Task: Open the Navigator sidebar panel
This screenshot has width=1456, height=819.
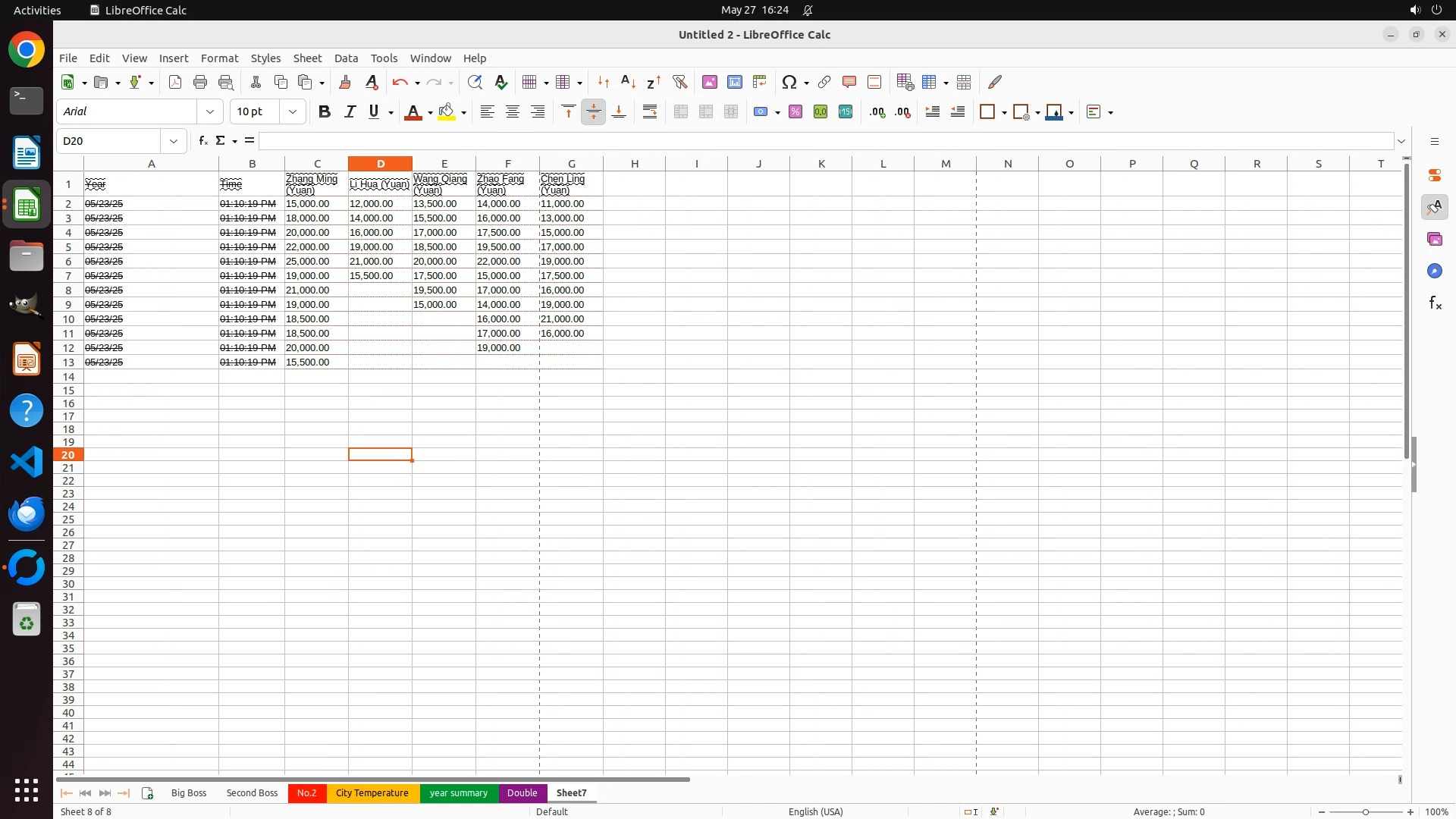Action: [x=1435, y=271]
